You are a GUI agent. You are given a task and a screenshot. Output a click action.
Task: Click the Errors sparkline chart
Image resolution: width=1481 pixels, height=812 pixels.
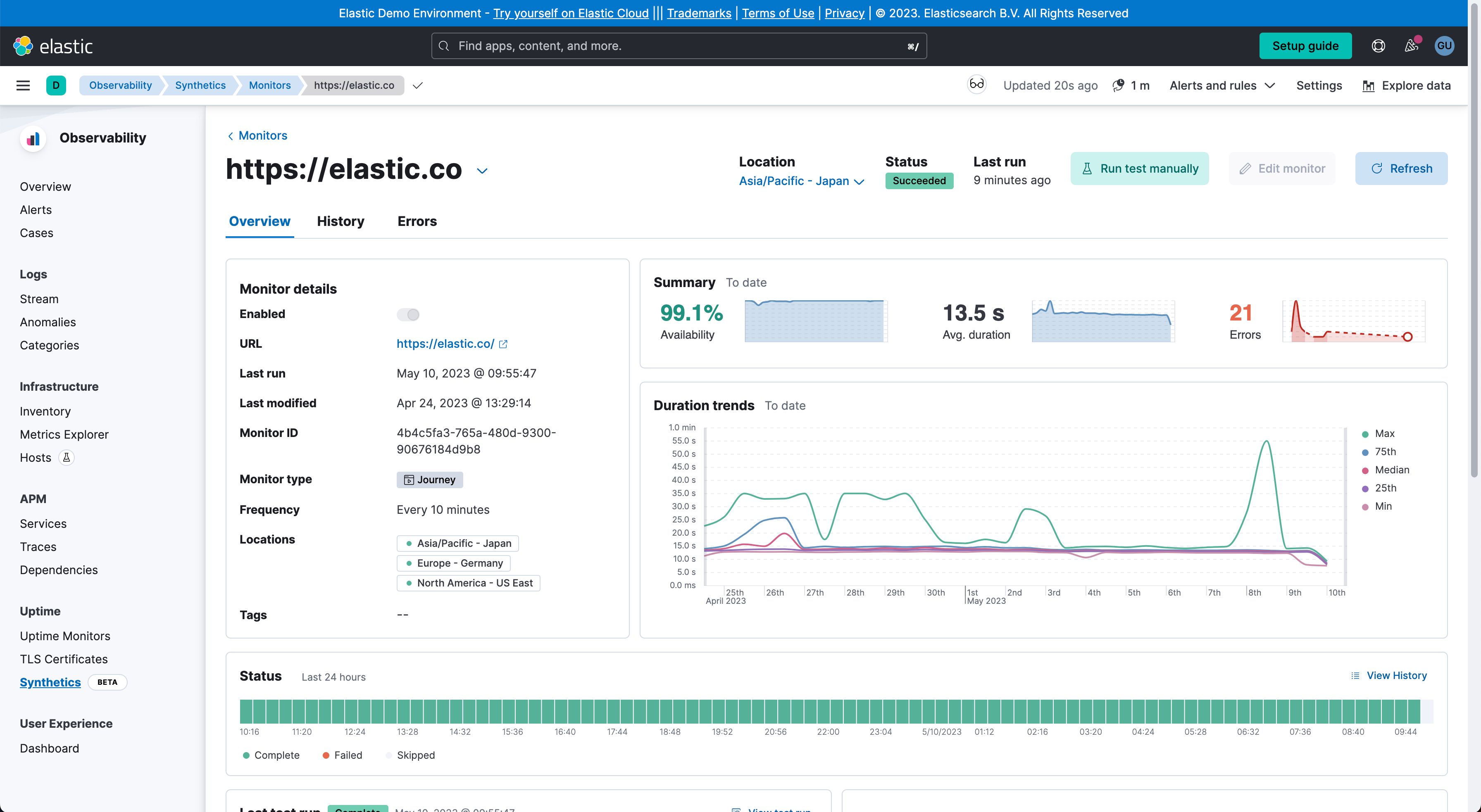tap(1353, 321)
